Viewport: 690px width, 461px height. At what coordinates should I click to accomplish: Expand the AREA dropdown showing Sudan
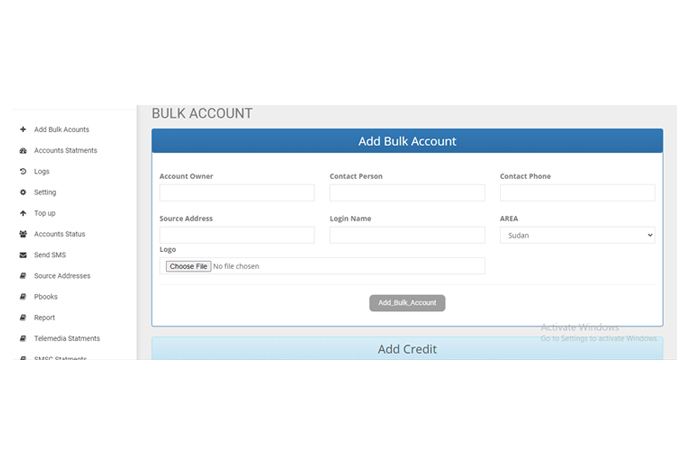click(577, 235)
